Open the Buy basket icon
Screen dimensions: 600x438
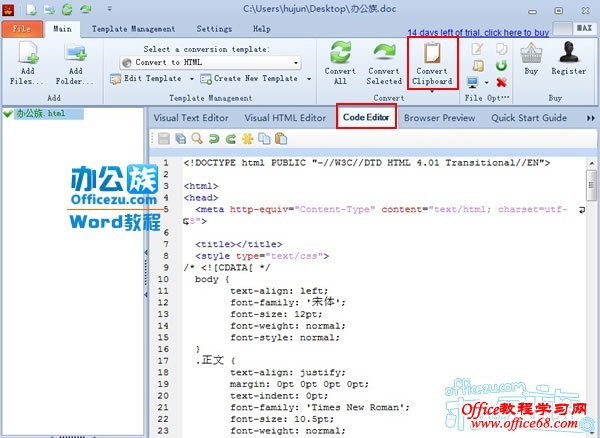(531, 53)
